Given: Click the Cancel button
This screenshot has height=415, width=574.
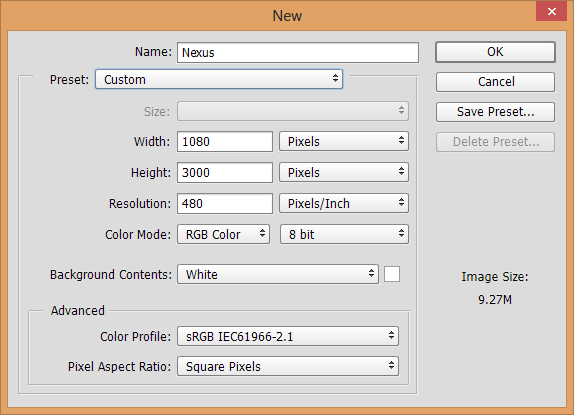Looking at the screenshot, I should click(x=495, y=82).
